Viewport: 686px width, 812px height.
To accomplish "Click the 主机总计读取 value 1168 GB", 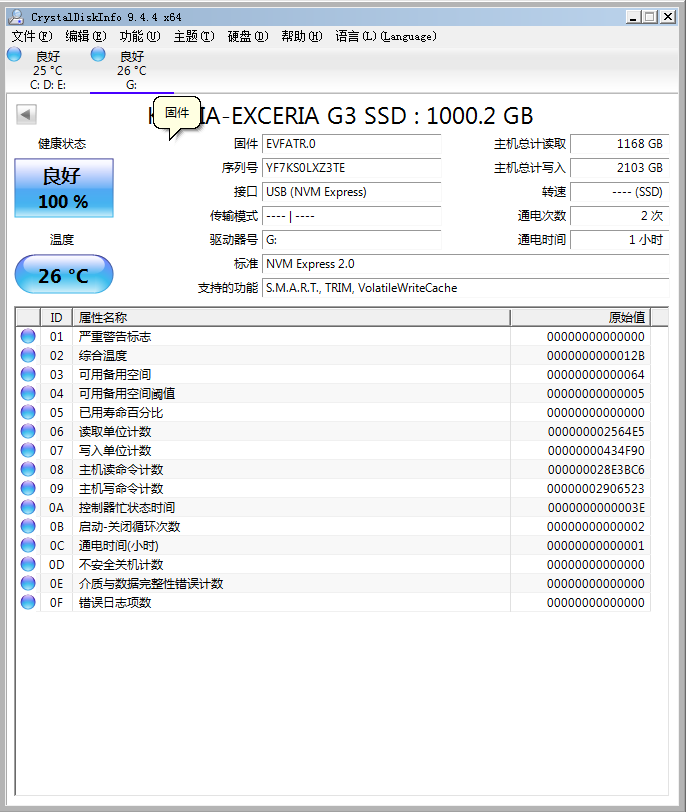I will tap(619, 144).
